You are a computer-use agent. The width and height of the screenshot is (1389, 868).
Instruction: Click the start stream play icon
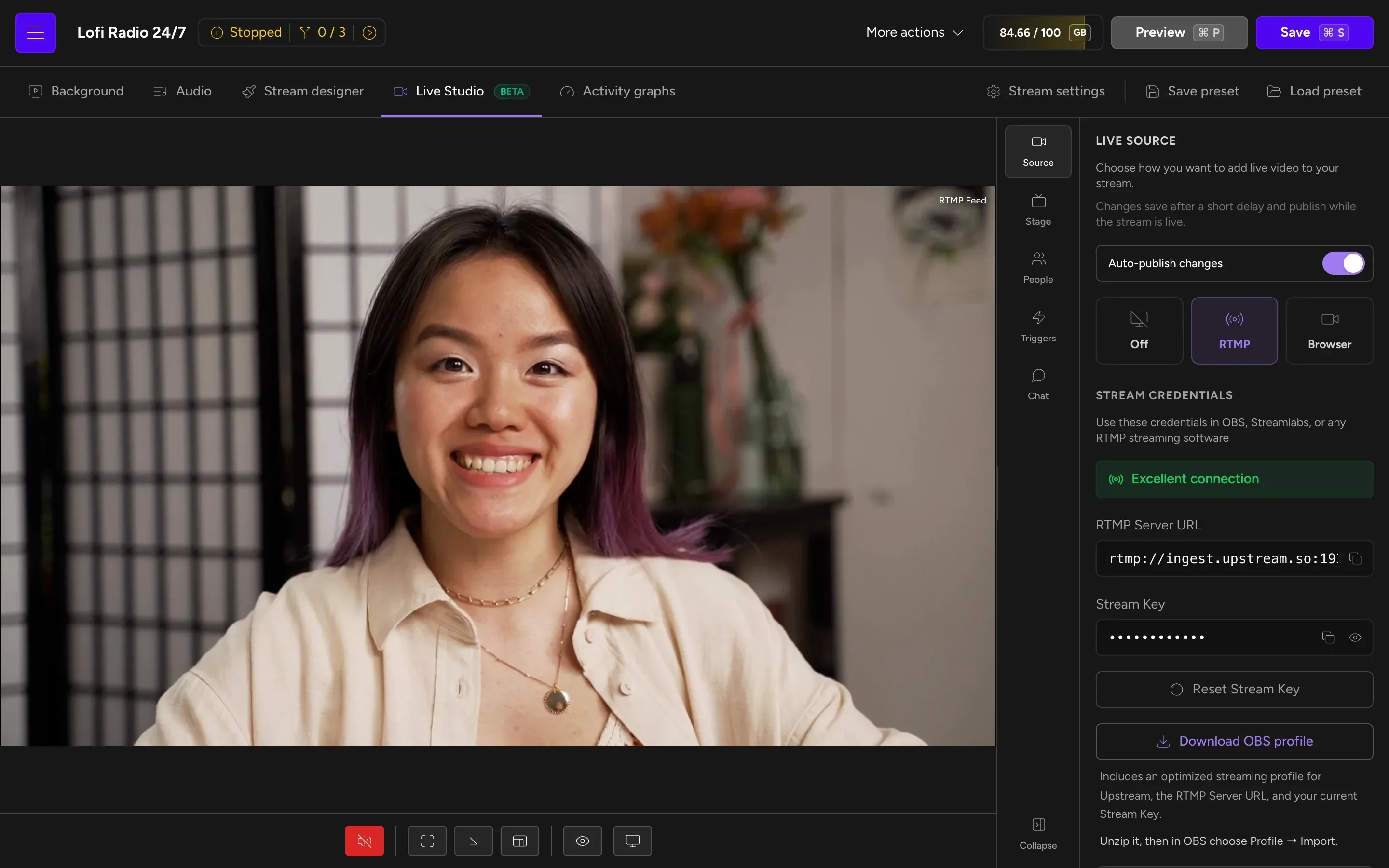tap(369, 33)
